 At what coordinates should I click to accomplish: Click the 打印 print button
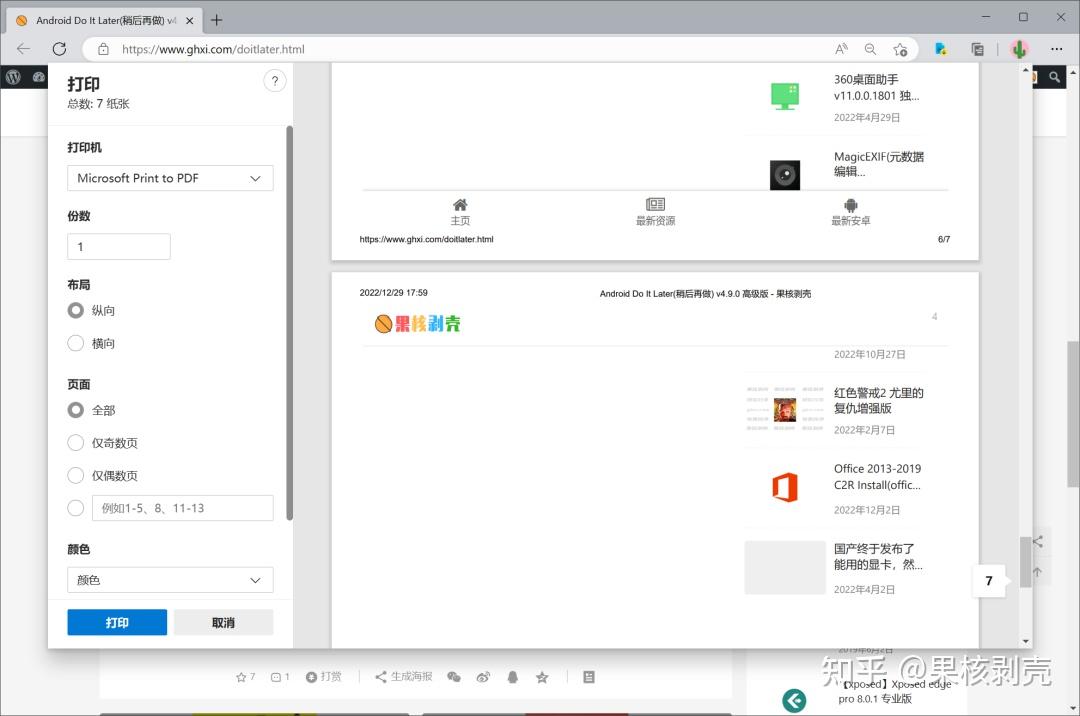(x=117, y=622)
